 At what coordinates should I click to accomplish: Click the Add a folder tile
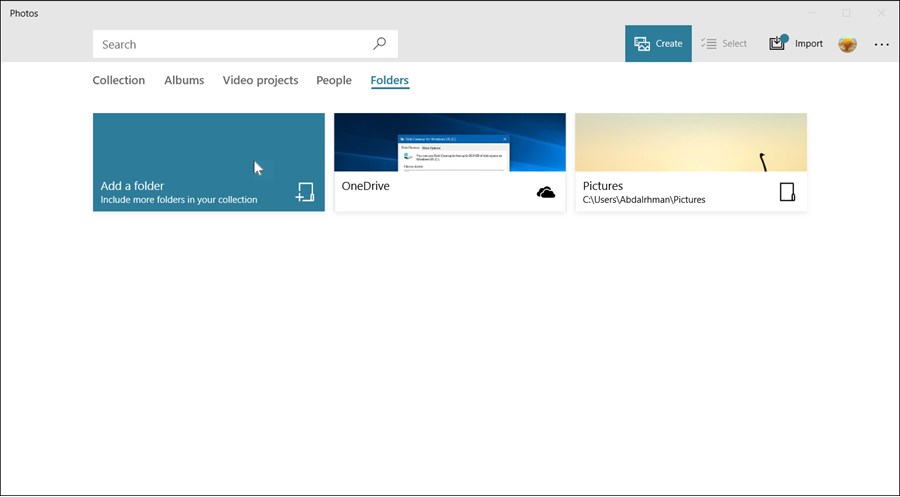pos(209,162)
